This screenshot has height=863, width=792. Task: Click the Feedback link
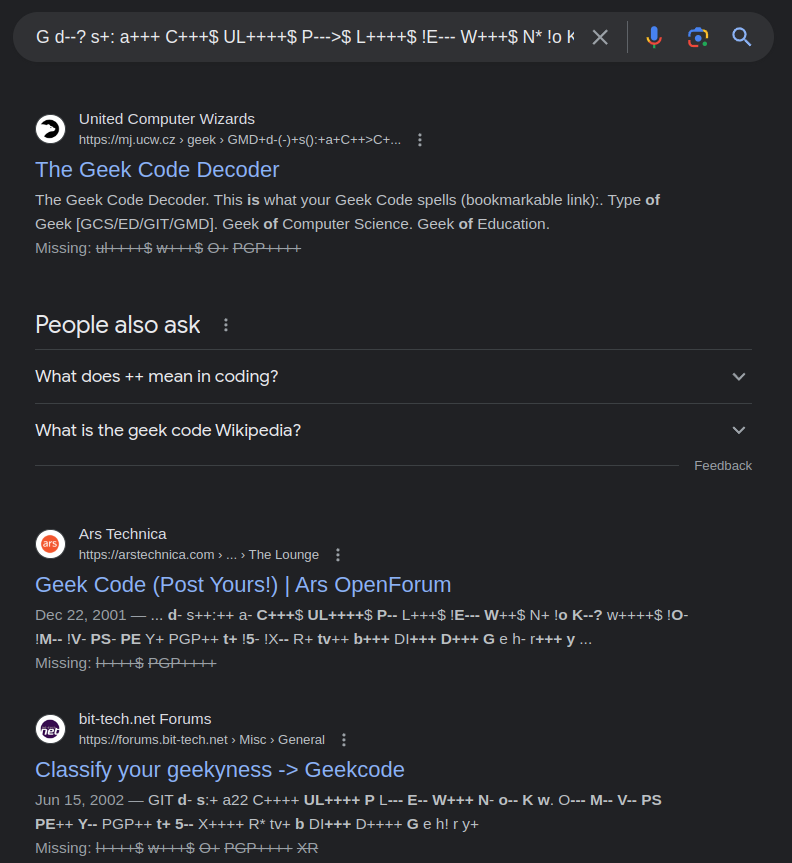(x=723, y=465)
